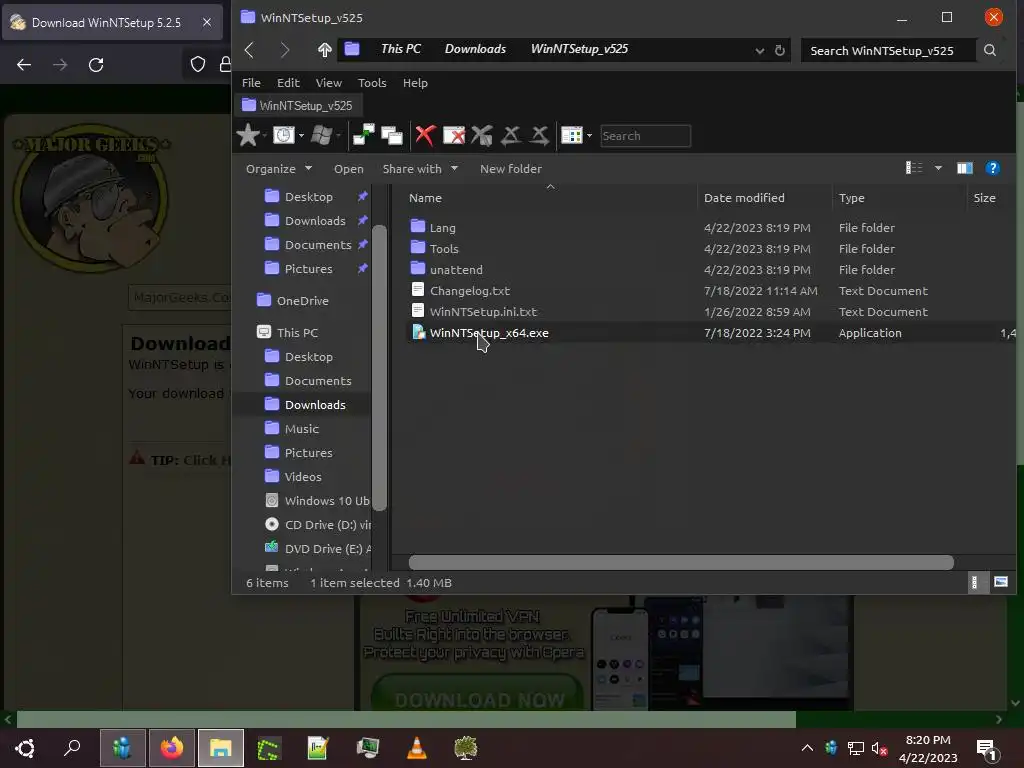Click the Open command button

pos(348,168)
